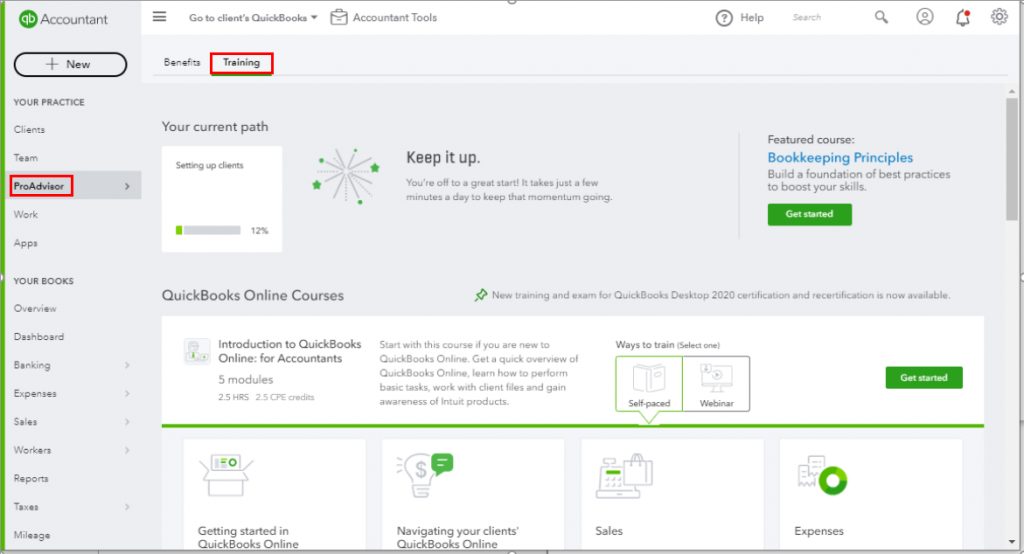Open Team in the sidebar

pos(25,157)
